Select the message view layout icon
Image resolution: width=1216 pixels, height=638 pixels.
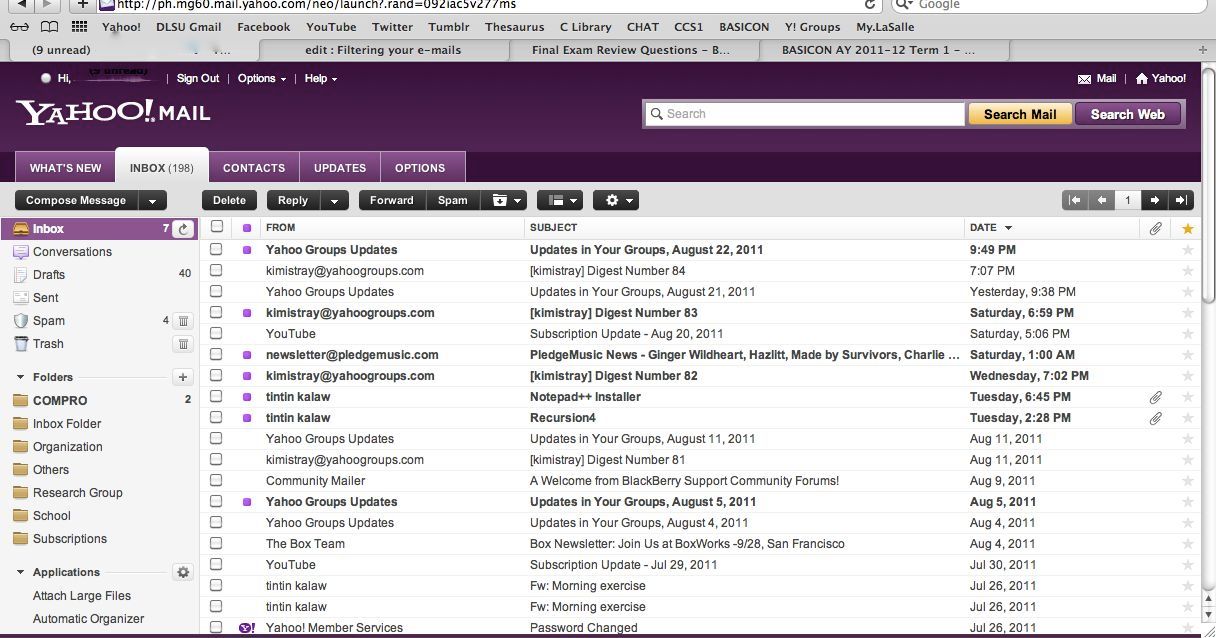click(x=554, y=200)
